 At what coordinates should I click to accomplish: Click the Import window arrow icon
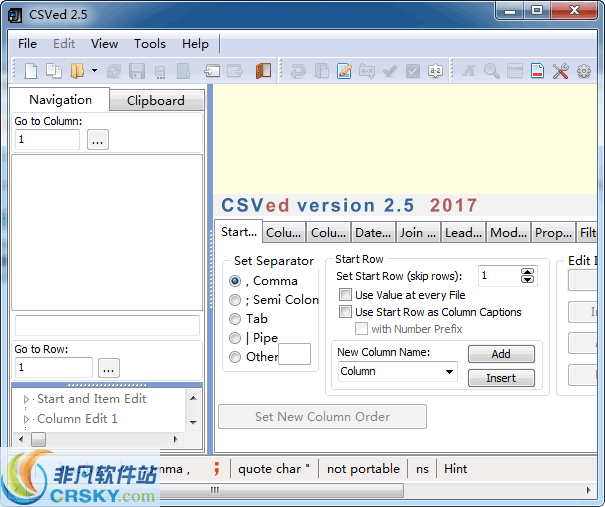(x=212, y=71)
